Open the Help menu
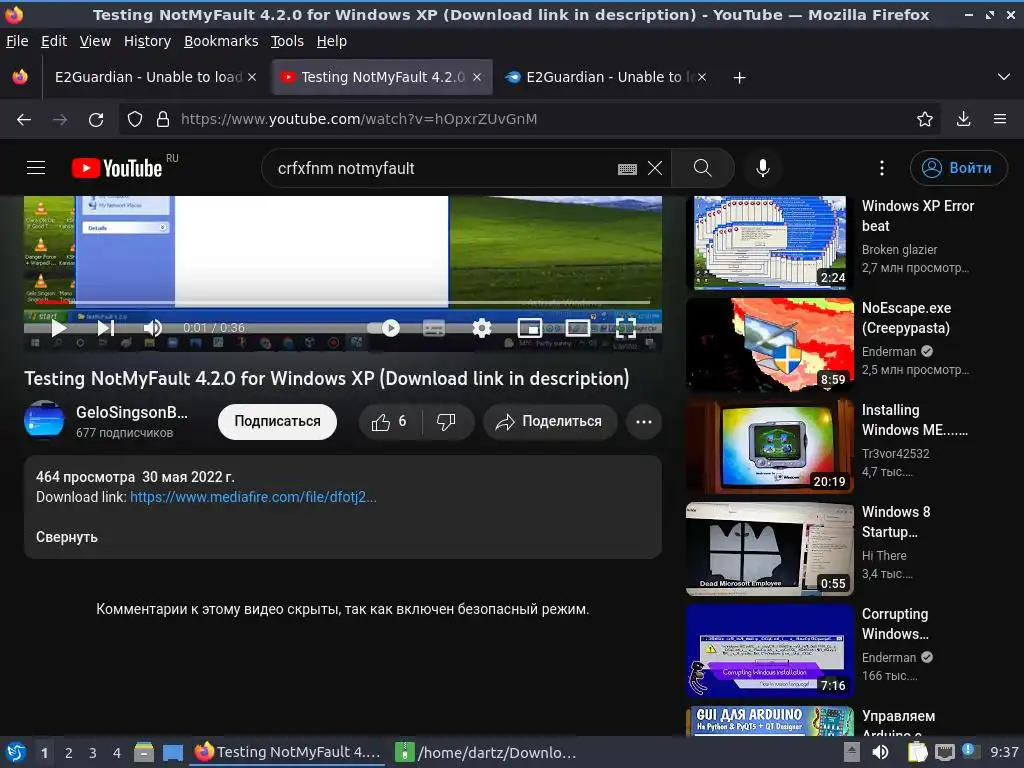 click(x=332, y=41)
